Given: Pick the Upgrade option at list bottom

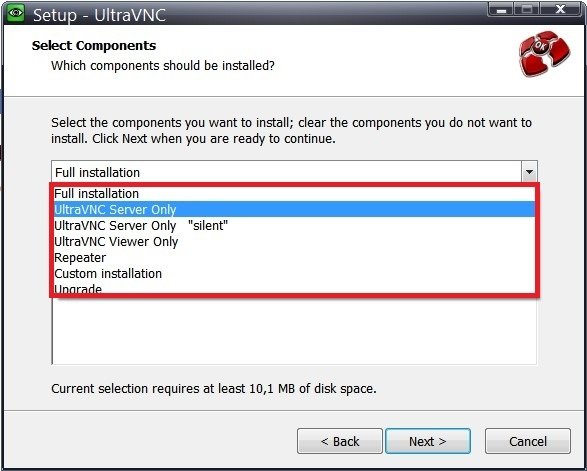Looking at the screenshot, I should click(294, 288).
